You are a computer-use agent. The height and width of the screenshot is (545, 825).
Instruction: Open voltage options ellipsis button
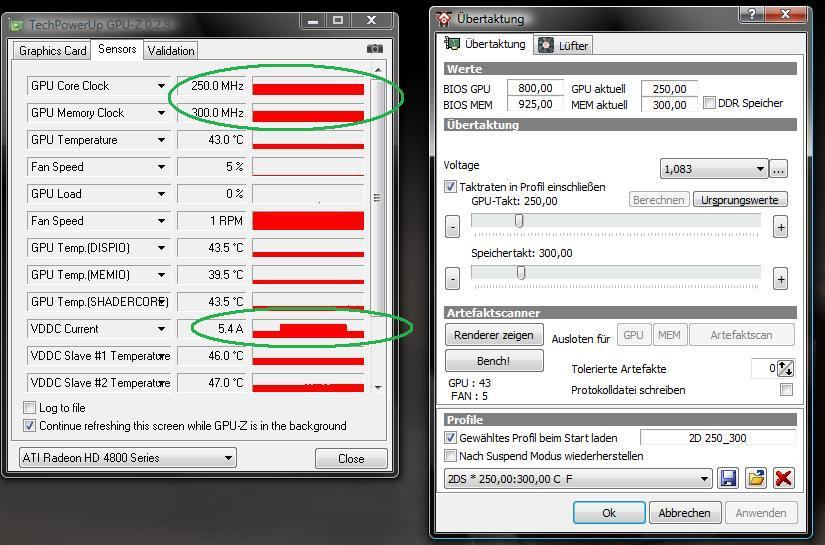(x=779, y=169)
